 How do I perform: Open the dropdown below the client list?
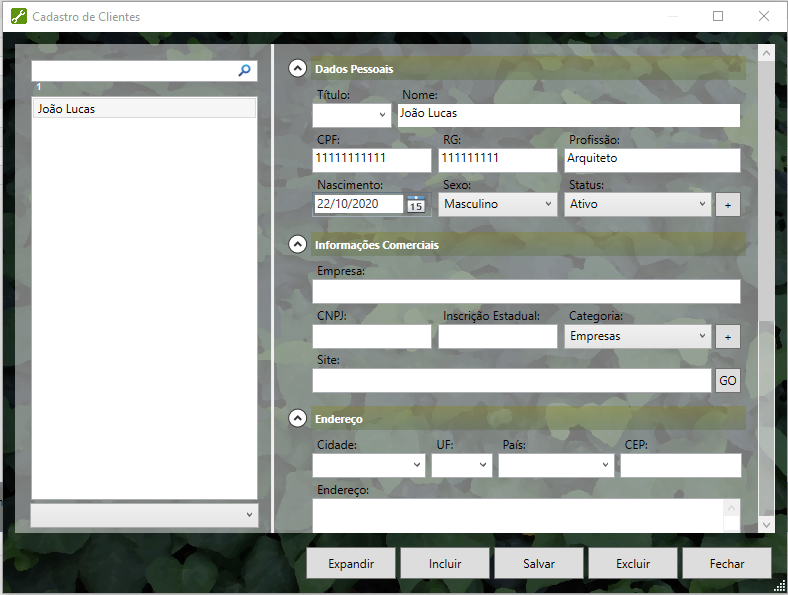pos(144,514)
